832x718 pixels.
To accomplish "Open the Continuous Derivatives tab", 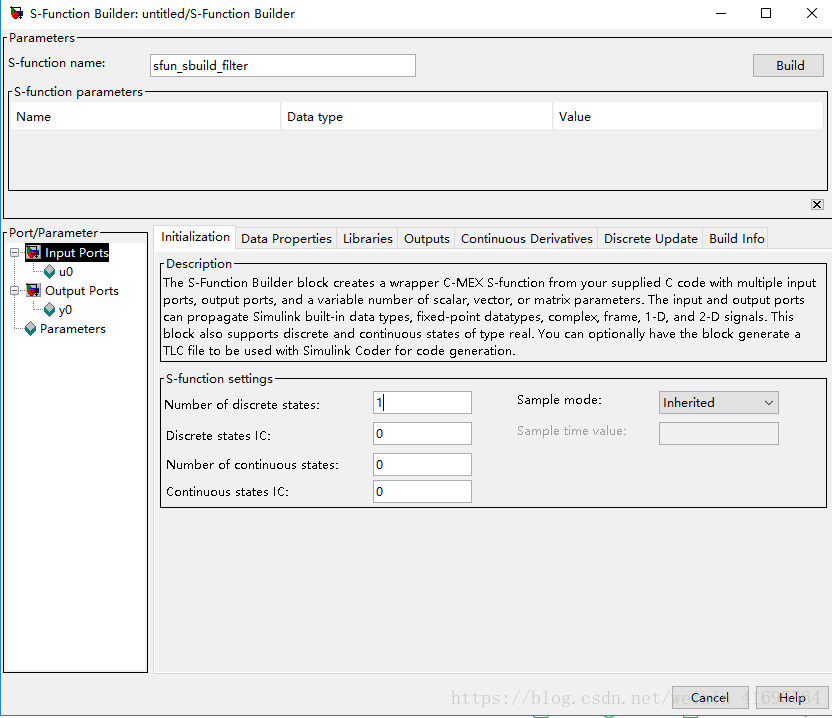I will point(527,239).
